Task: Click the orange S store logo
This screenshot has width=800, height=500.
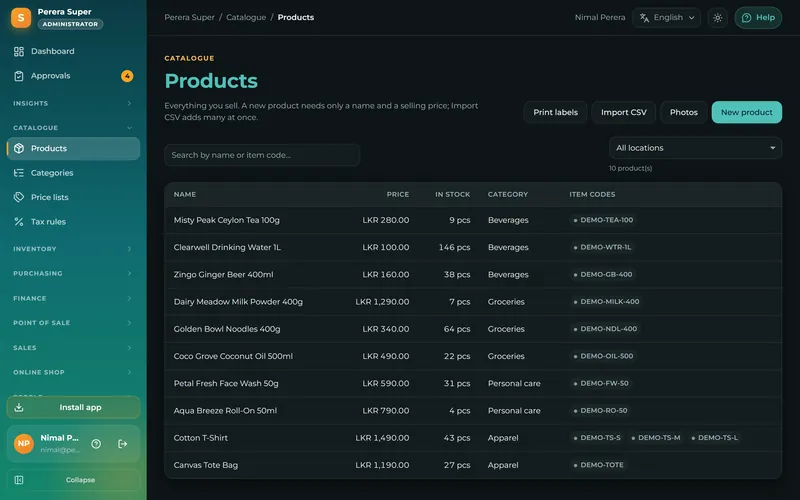Action: (21, 18)
